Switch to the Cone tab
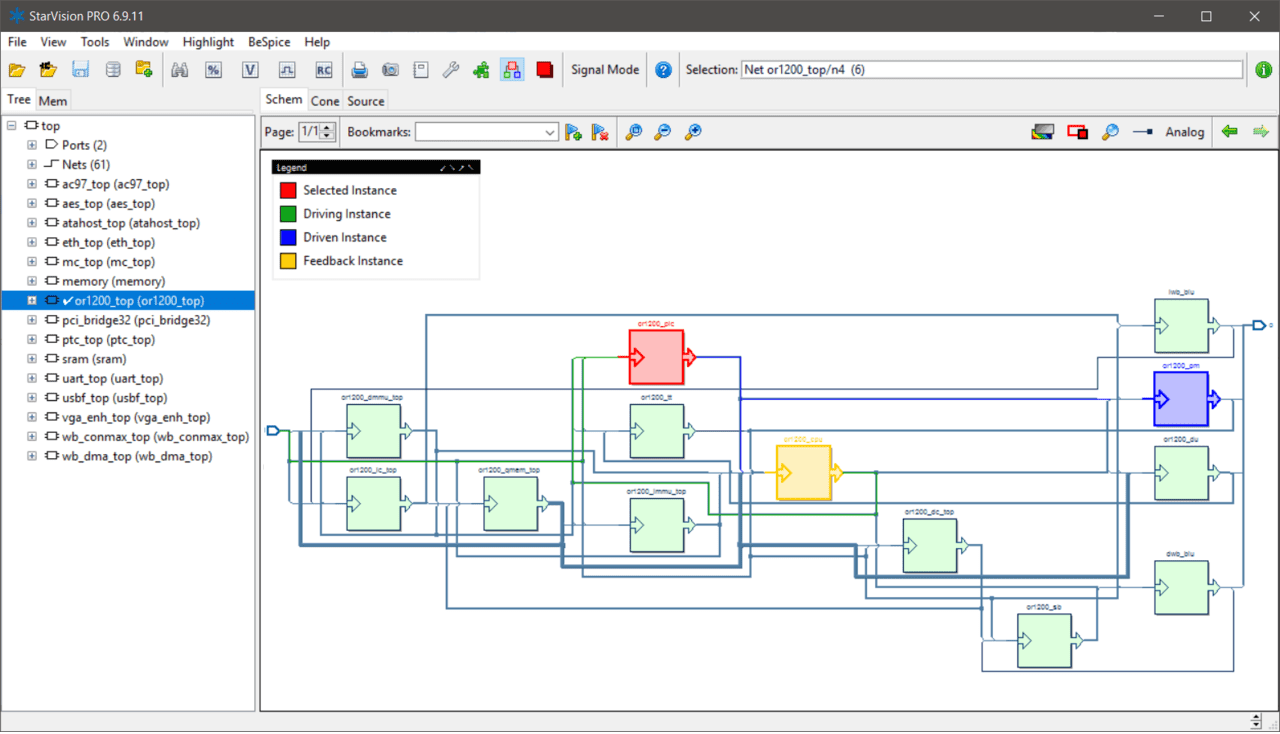 [x=325, y=101]
